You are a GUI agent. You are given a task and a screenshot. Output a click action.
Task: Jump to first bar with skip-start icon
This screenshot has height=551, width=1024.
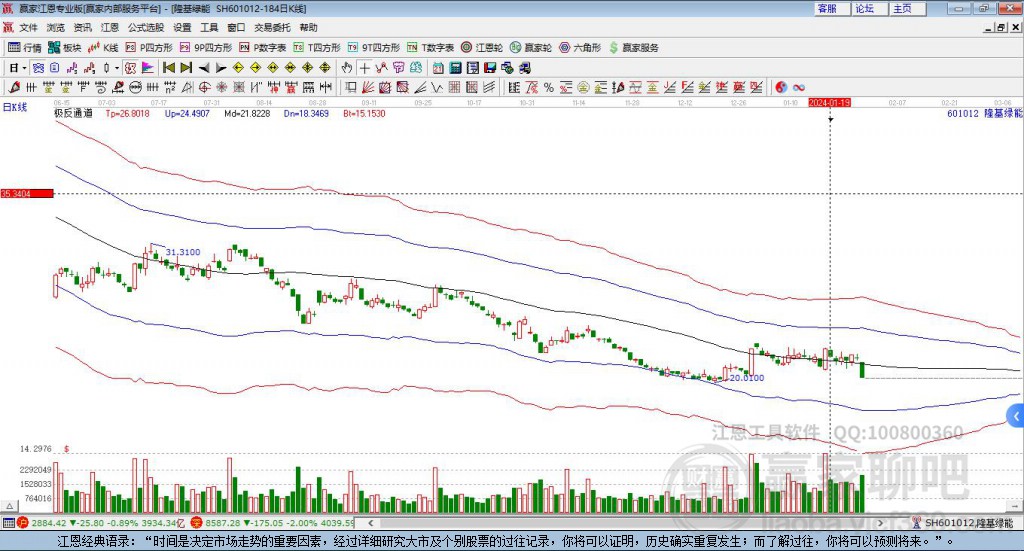point(168,68)
